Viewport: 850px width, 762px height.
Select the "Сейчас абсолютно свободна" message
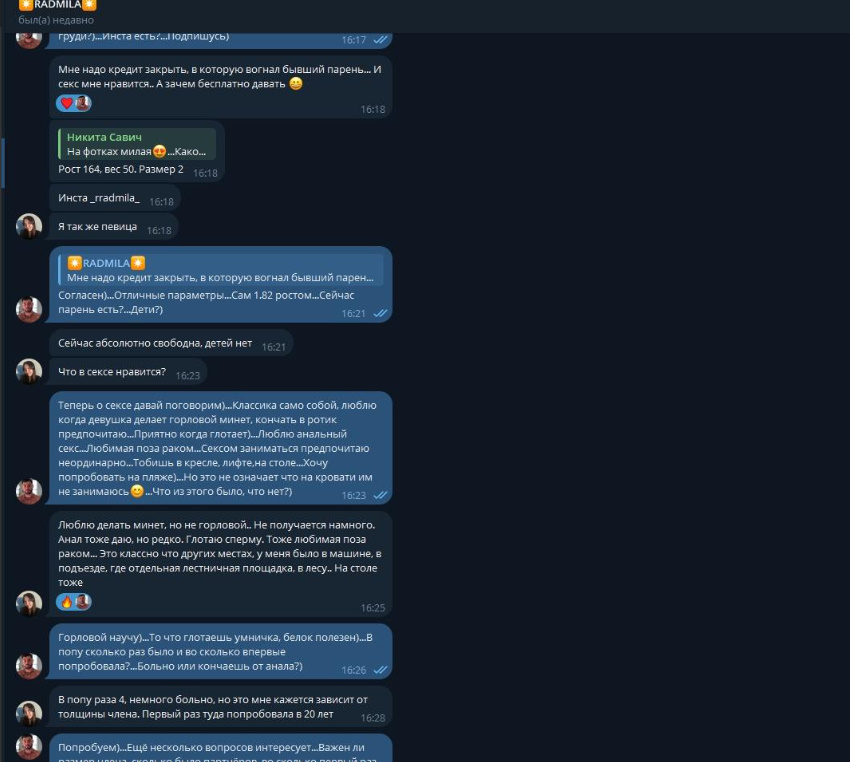[171, 343]
